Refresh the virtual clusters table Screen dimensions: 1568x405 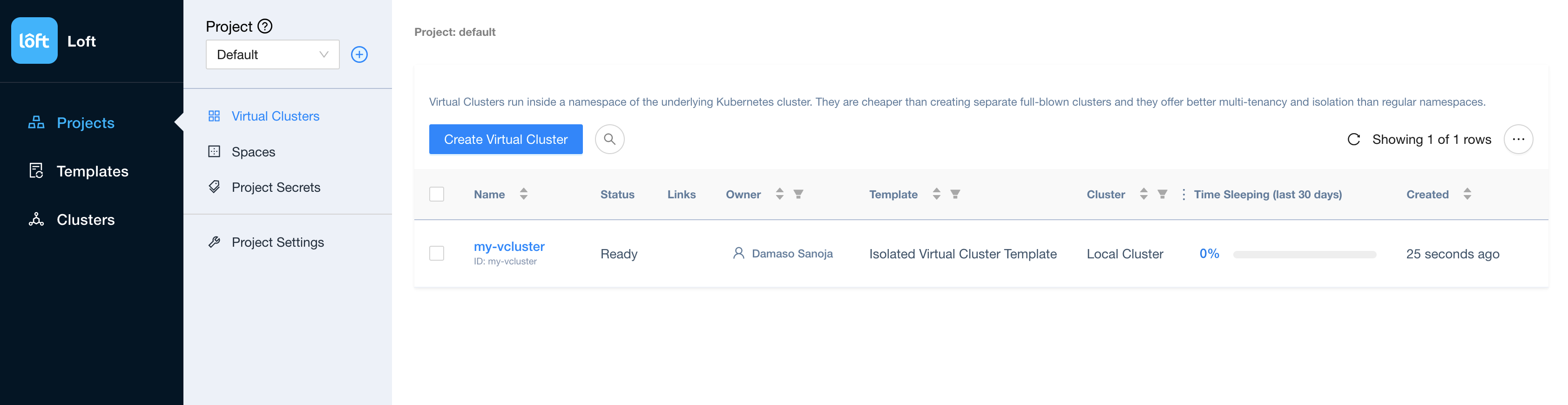tap(1353, 140)
